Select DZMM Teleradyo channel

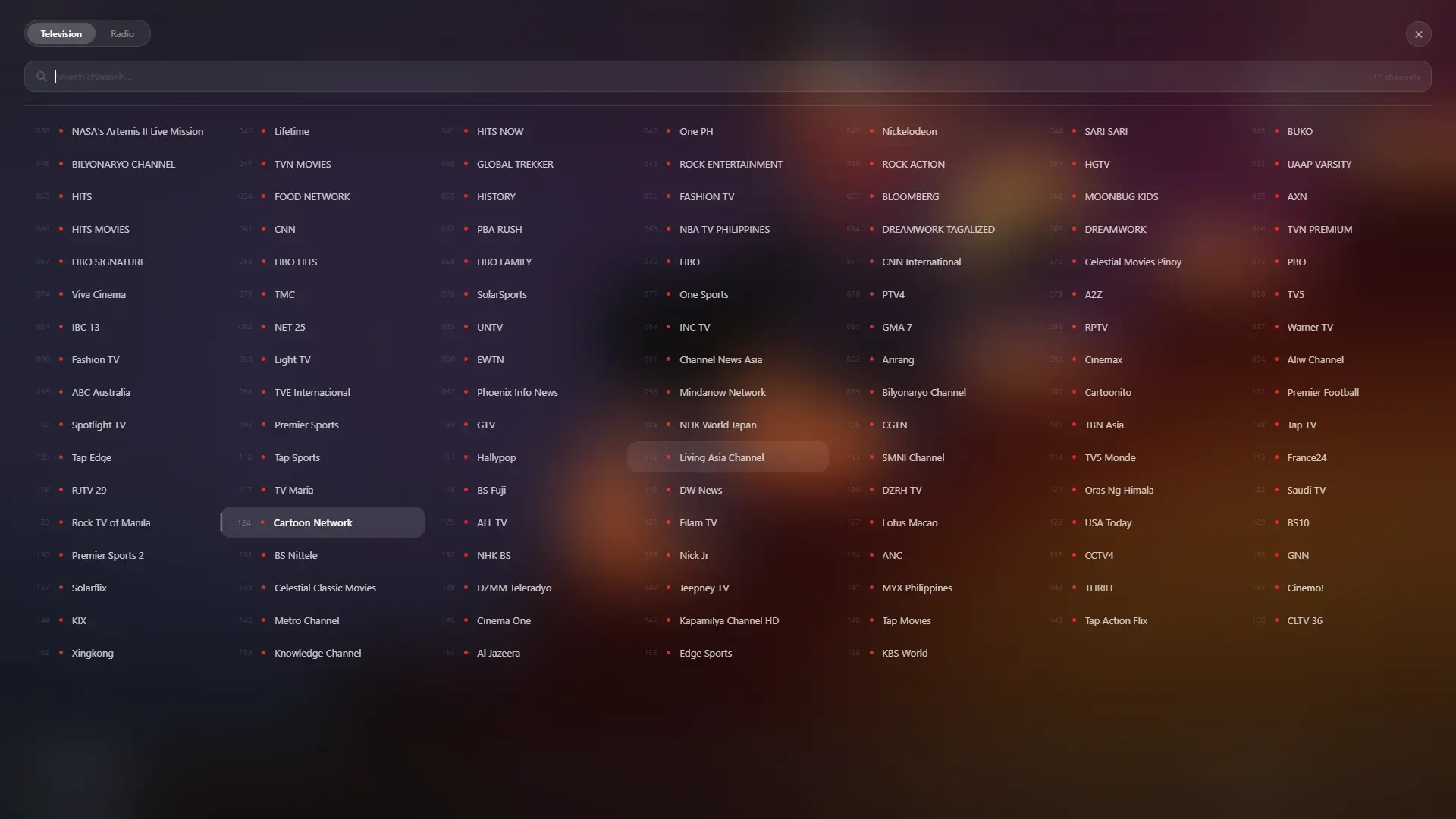click(525, 588)
